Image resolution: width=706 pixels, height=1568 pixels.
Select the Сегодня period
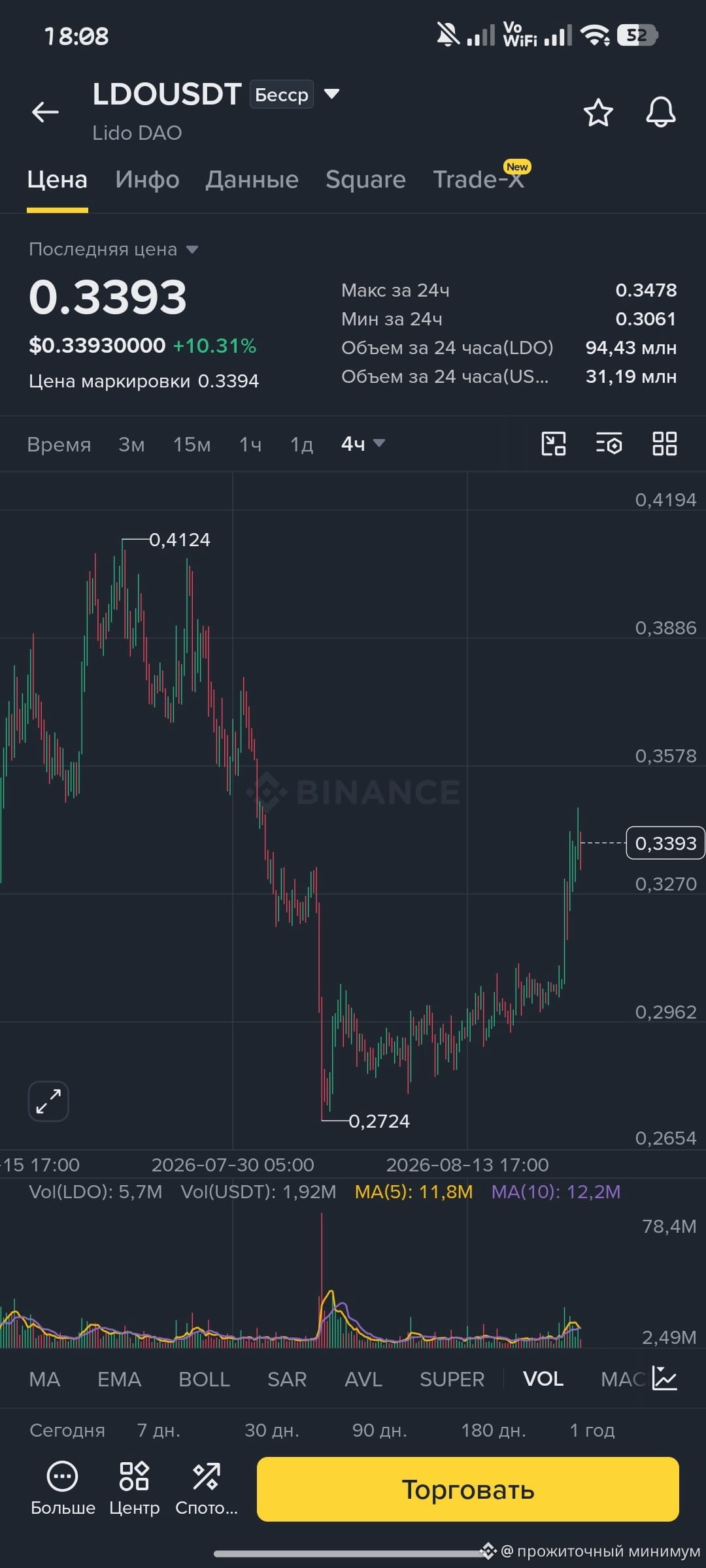[x=67, y=1430]
